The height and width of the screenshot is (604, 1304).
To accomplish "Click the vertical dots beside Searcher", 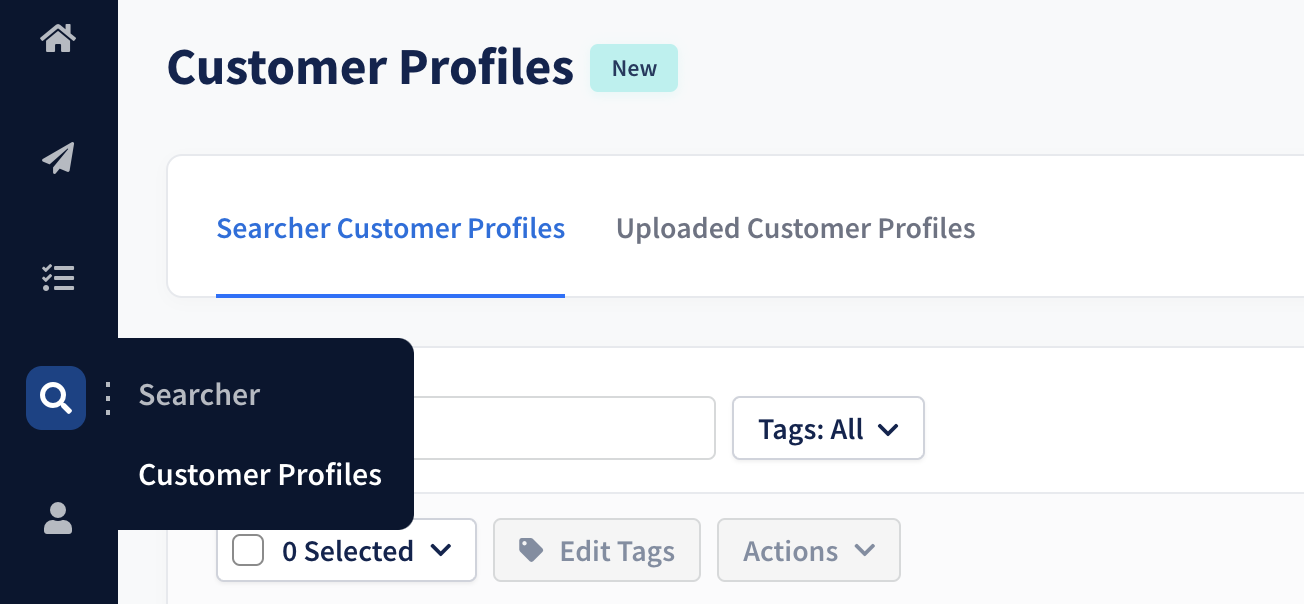I will pyautogui.click(x=108, y=398).
